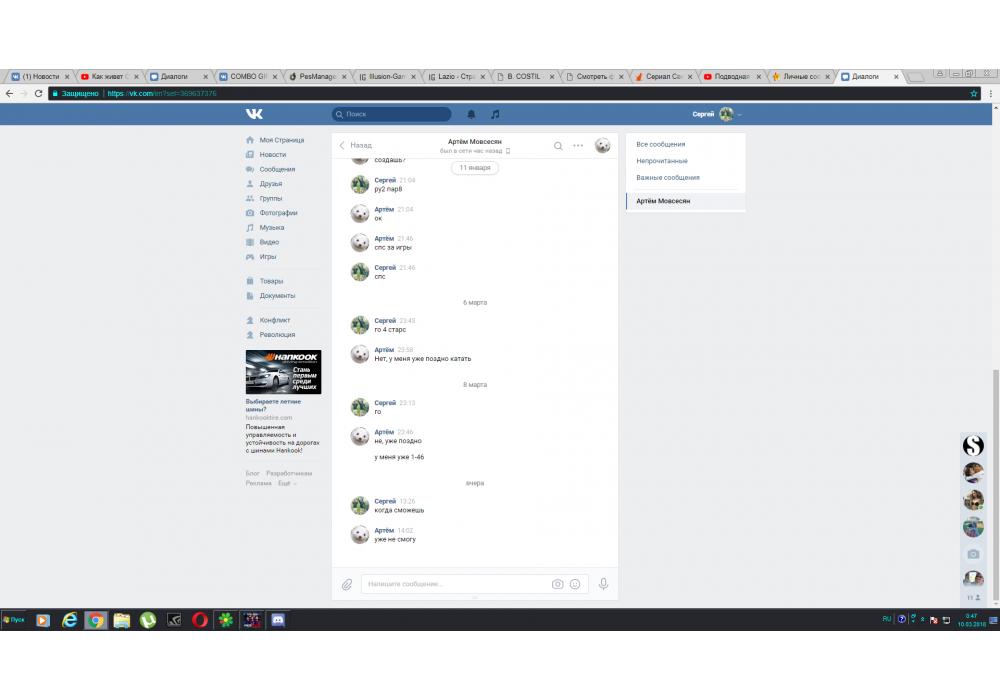Search within conversation using magnifier icon
Image resolution: width=1000 pixels, height=700 pixels.
pyautogui.click(x=558, y=146)
